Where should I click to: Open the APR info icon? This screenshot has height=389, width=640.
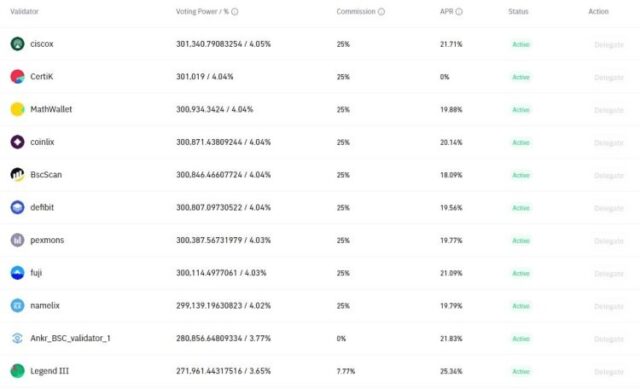pos(459,11)
